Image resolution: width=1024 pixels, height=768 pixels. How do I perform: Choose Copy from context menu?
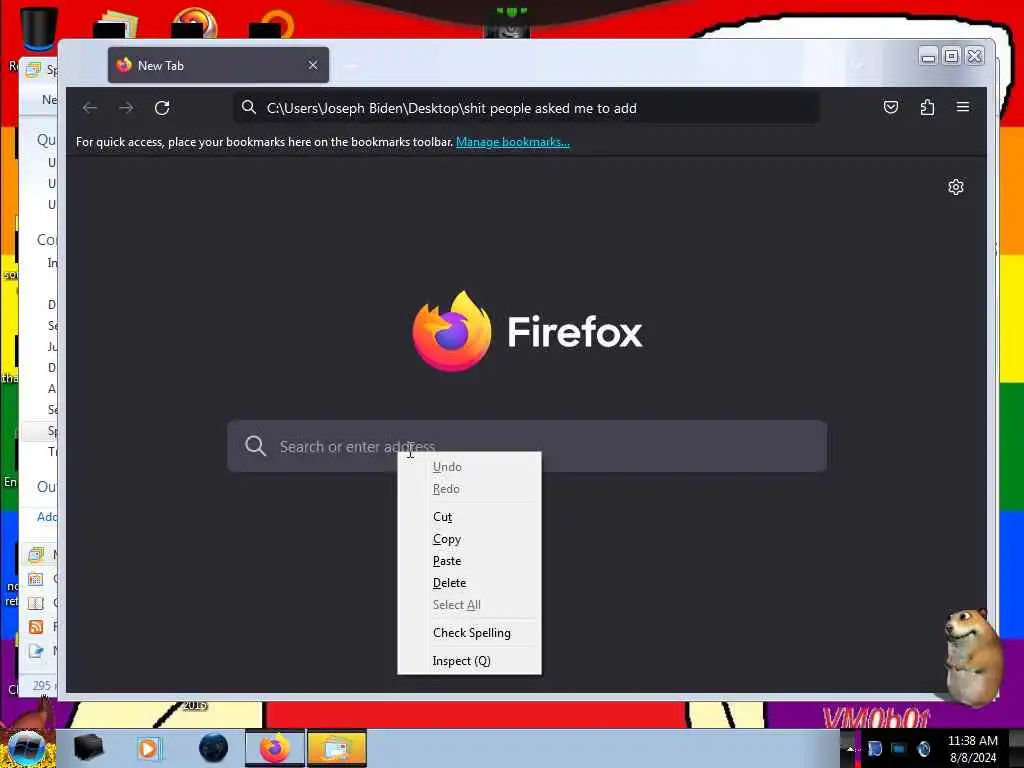click(470, 539)
